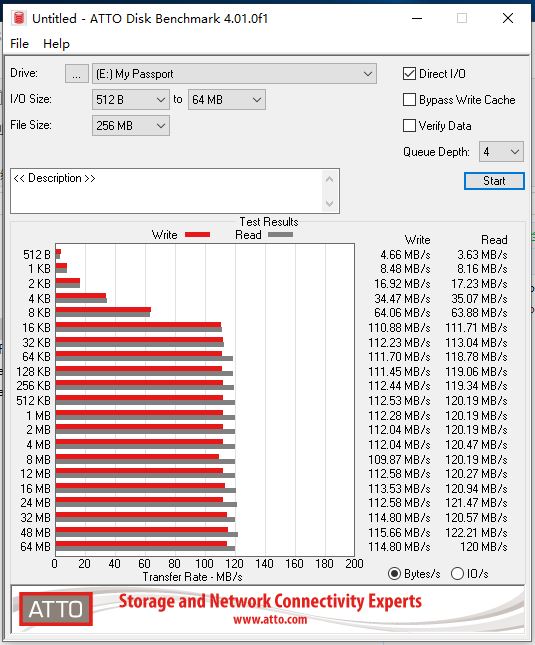Check the Verify Data box

(x=409, y=126)
